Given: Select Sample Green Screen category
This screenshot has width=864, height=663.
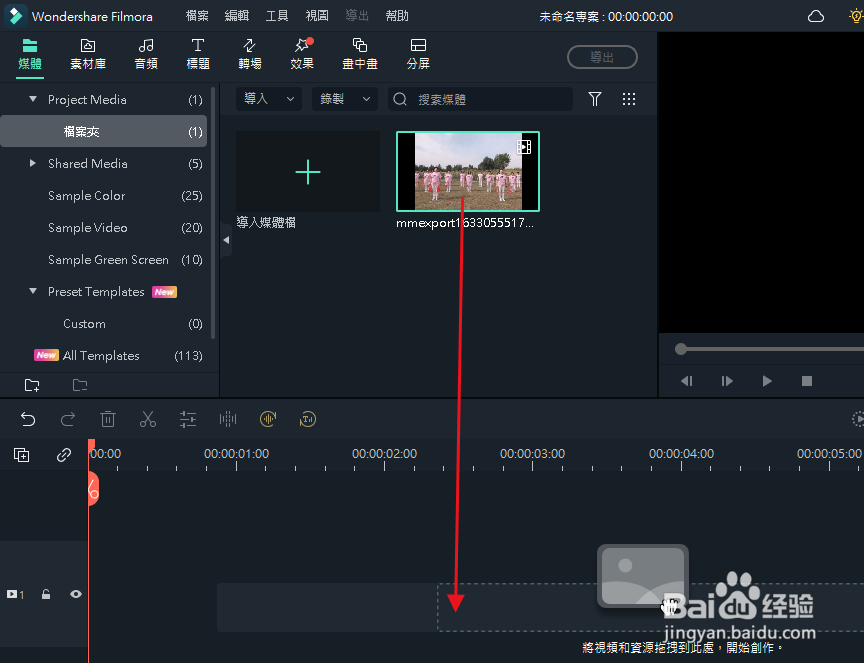Looking at the screenshot, I should [x=104, y=260].
